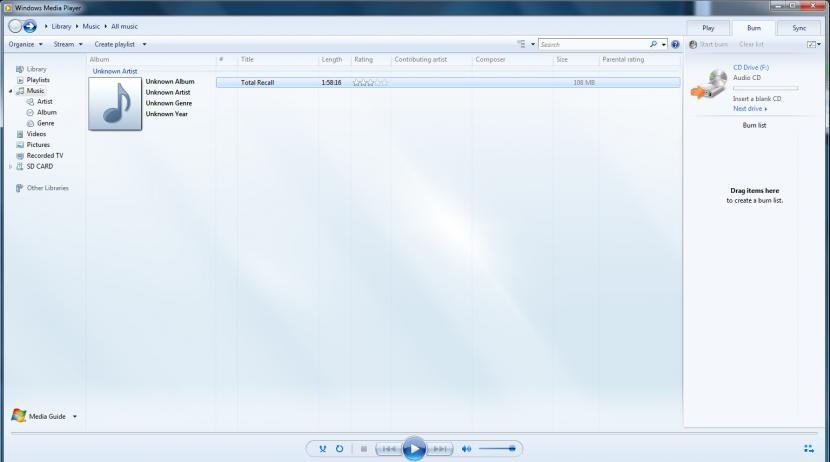Turn repeat on
The width and height of the screenshot is (830, 462).
(x=339, y=449)
